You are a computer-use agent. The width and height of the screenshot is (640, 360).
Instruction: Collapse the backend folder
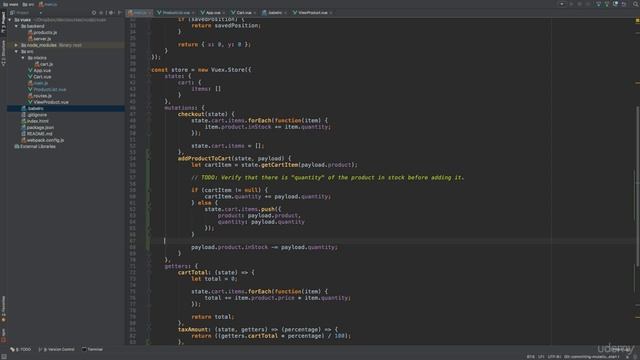pyautogui.click(x=16, y=26)
